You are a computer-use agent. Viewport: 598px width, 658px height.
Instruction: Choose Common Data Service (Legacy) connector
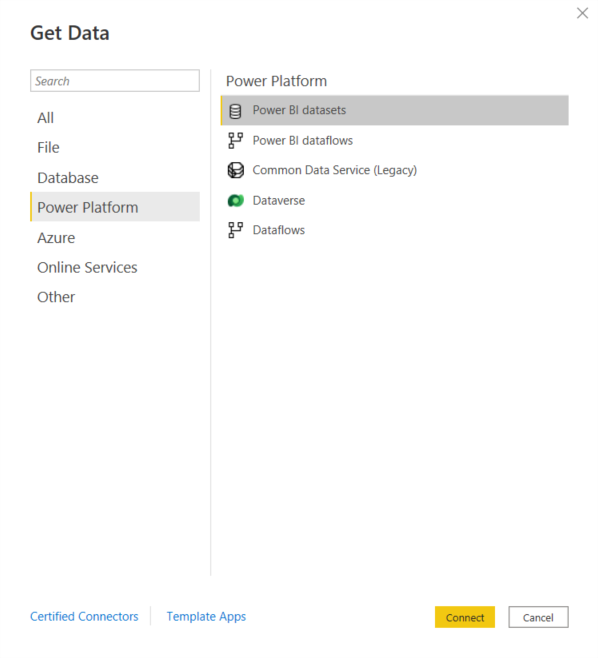coord(394,170)
